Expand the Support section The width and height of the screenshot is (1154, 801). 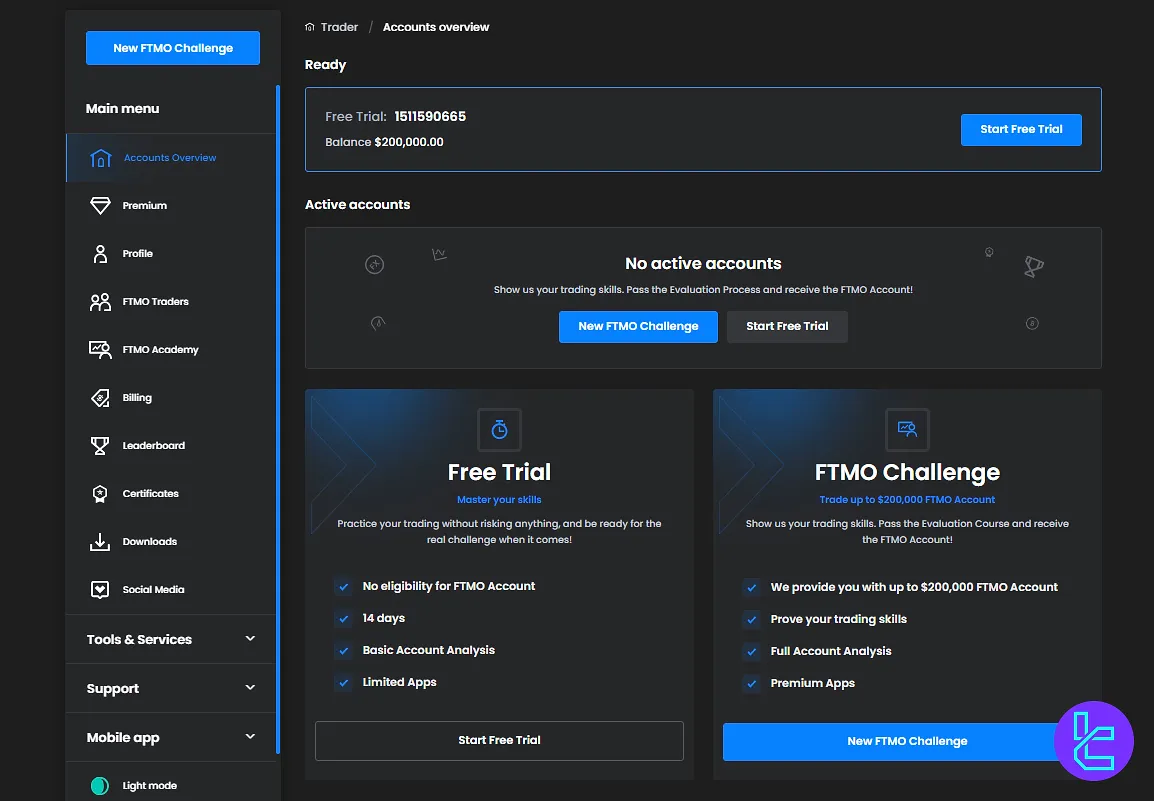(250, 688)
